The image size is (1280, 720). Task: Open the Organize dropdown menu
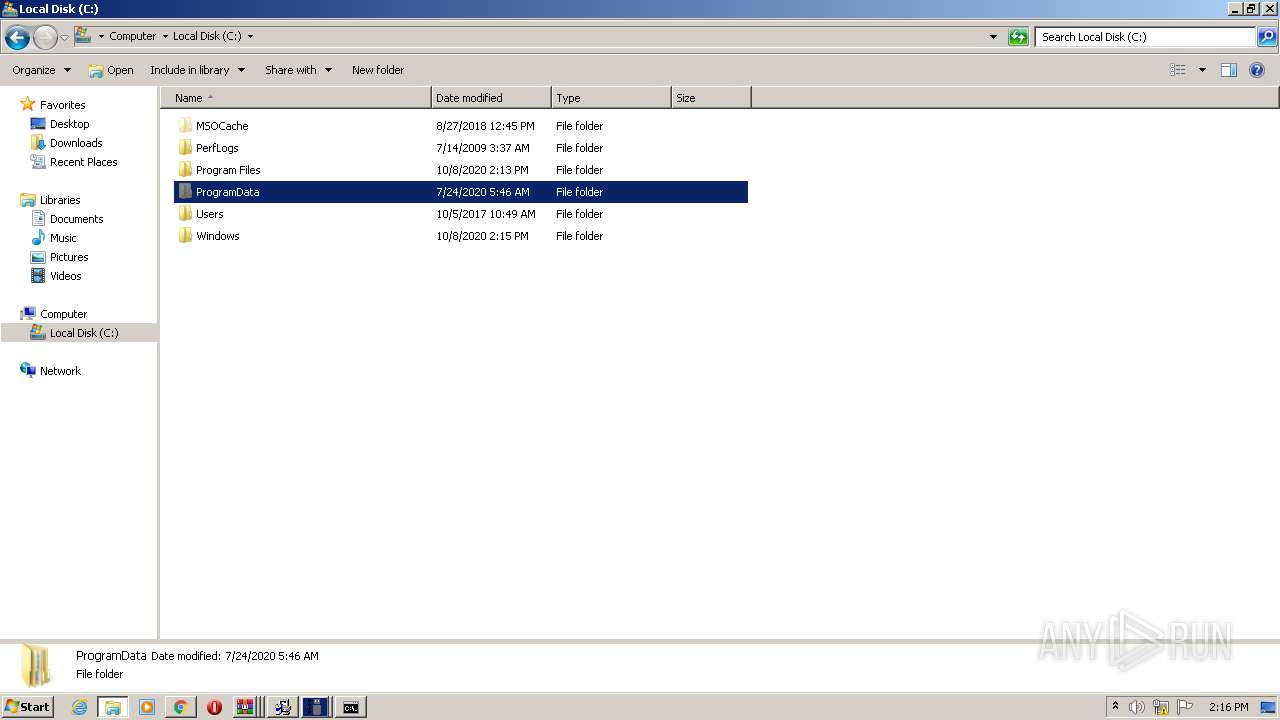point(41,70)
